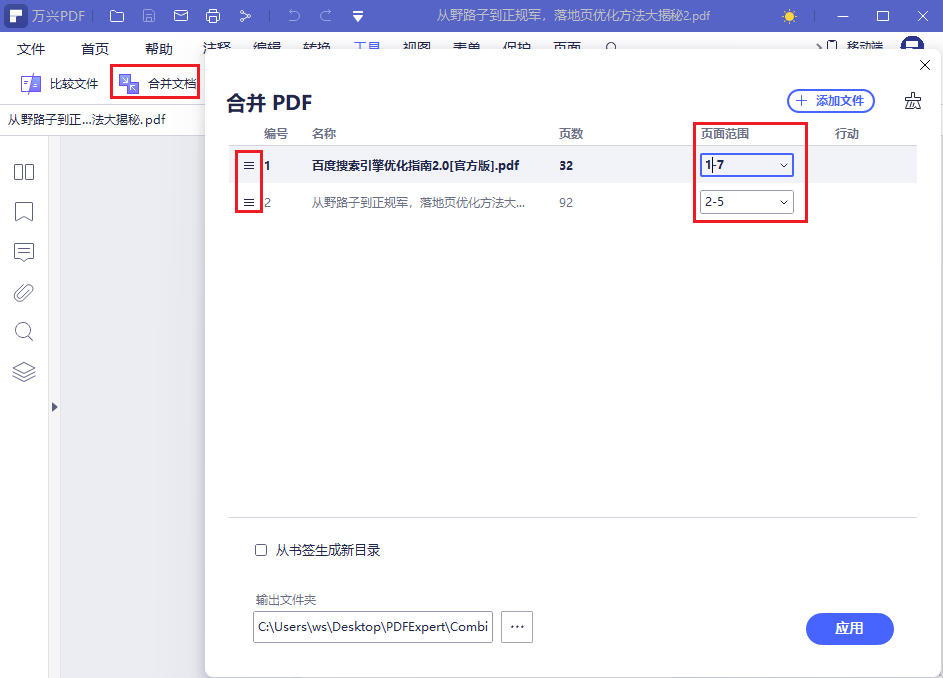Select the Search icon in the sidebar
Screen dimensions: 943x678
click(23, 332)
